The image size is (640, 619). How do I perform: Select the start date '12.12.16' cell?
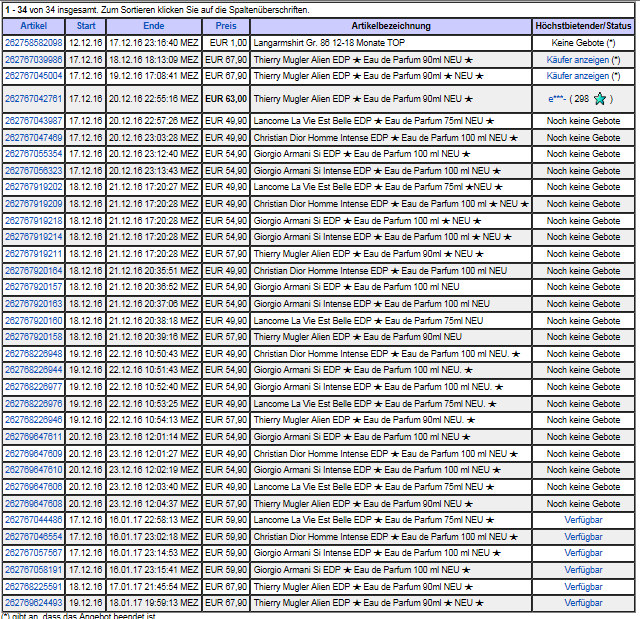[86, 43]
